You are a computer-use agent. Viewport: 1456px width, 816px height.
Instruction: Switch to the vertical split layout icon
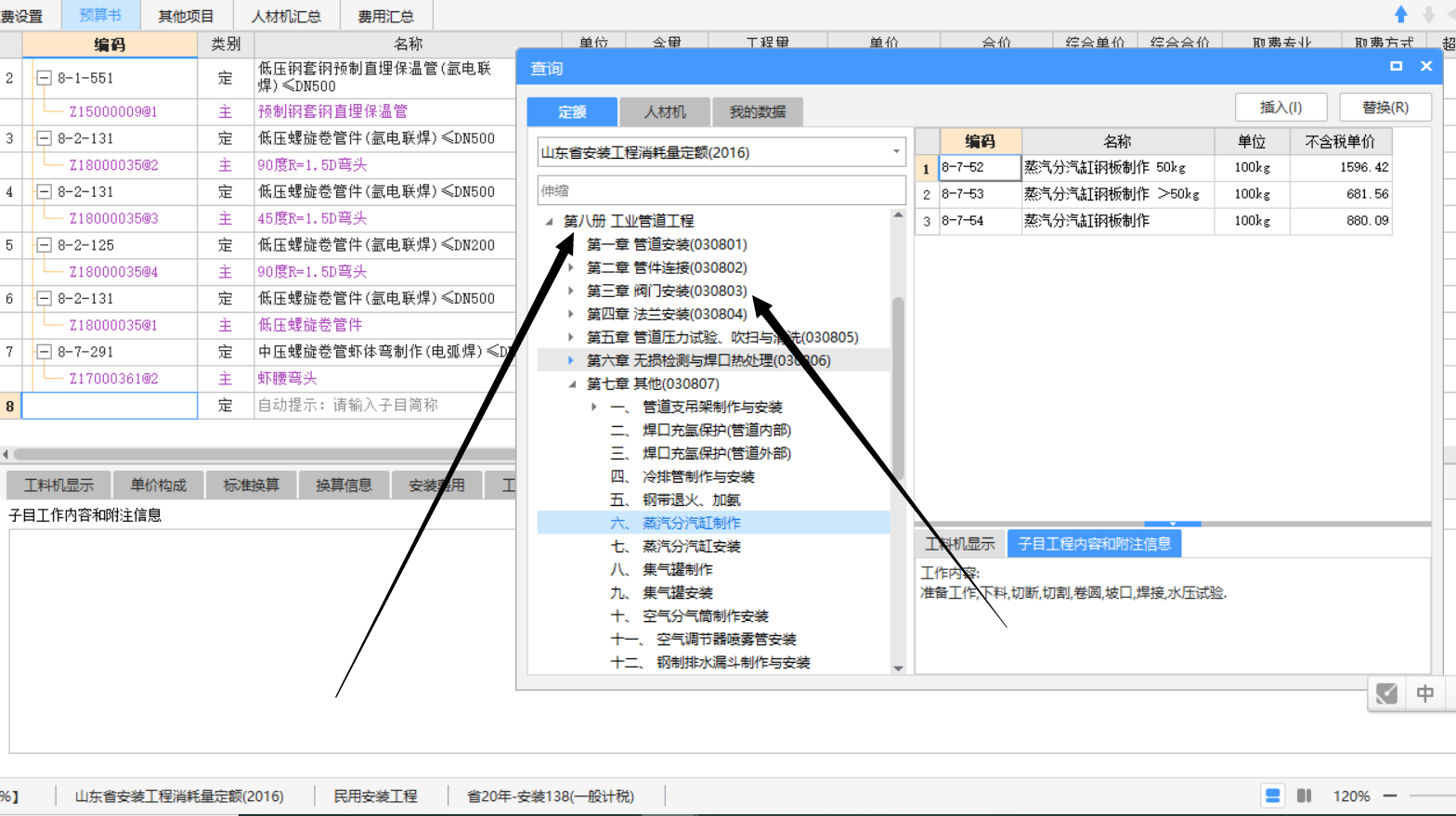[x=1305, y=796]
